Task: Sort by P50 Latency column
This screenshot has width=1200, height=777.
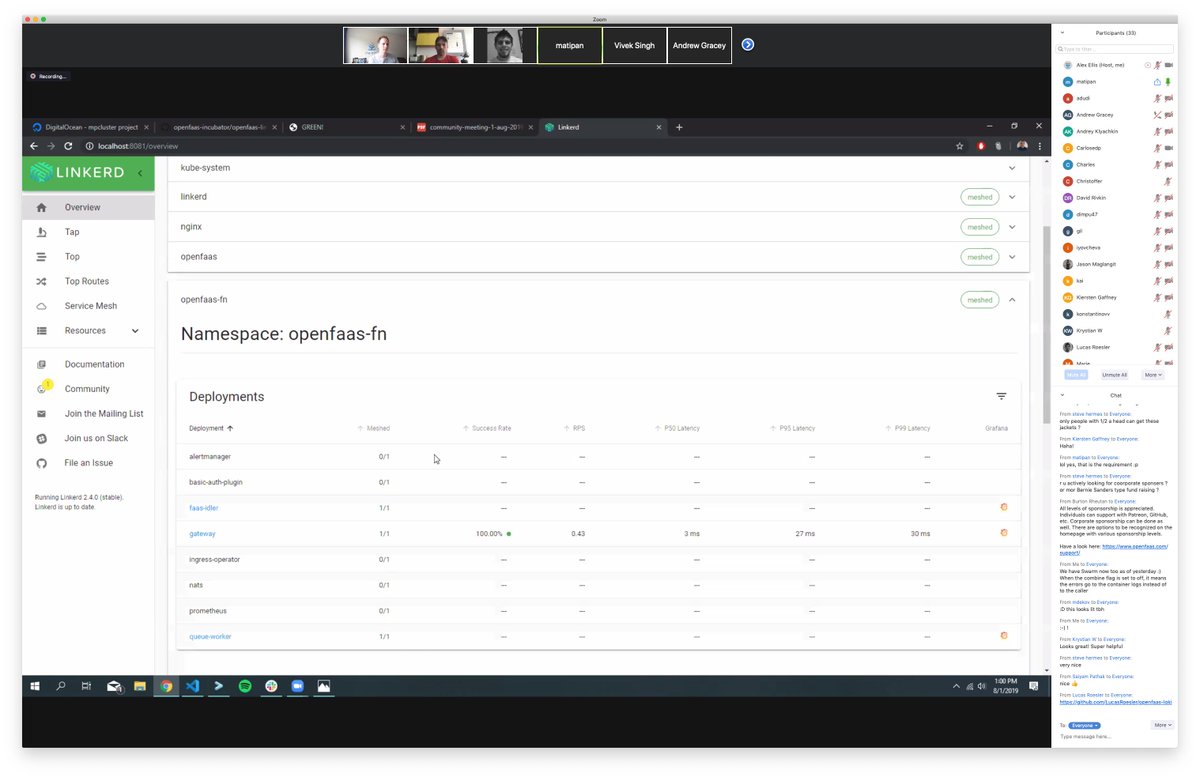Action: tap(677, 428)
